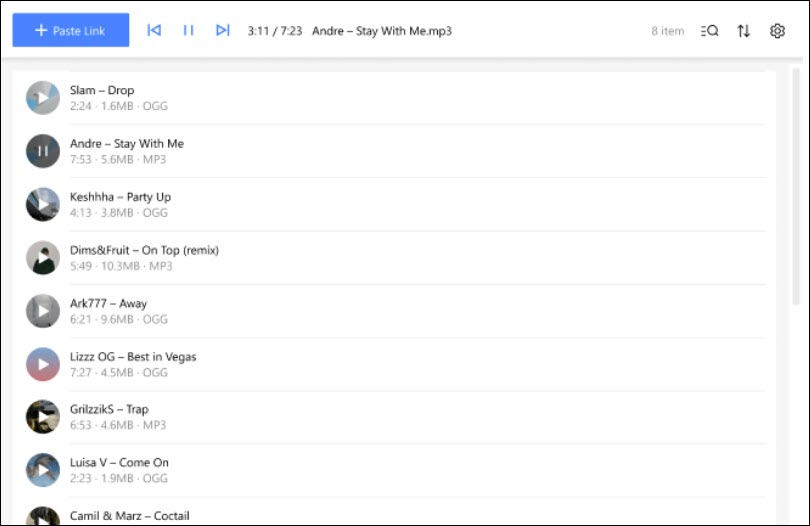This screenshot has width=810, height=526.
Task: Click the '5:49 · 10.3MB · MP3' details
Action: 121,266
